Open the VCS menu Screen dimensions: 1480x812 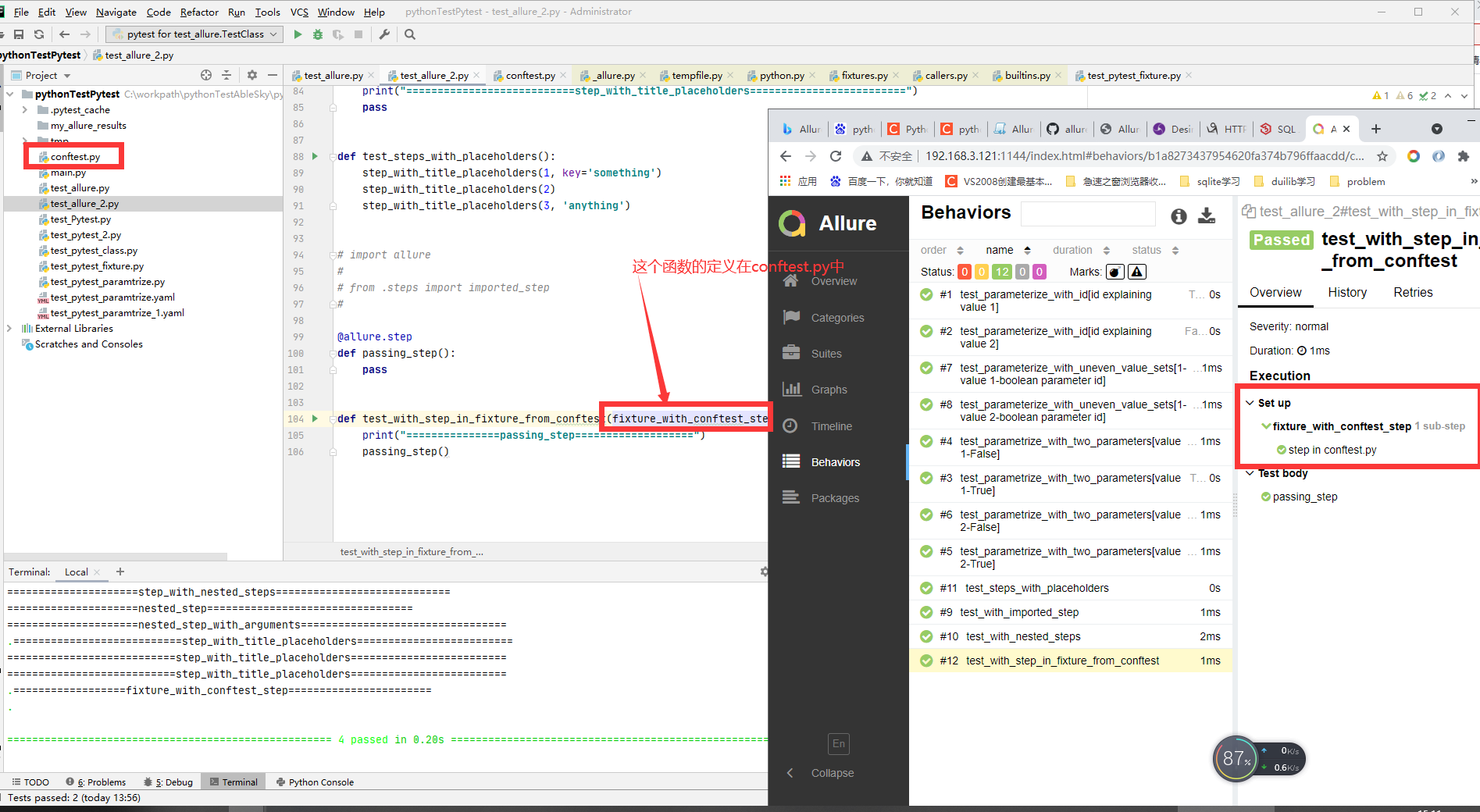[x=299, y=12]
